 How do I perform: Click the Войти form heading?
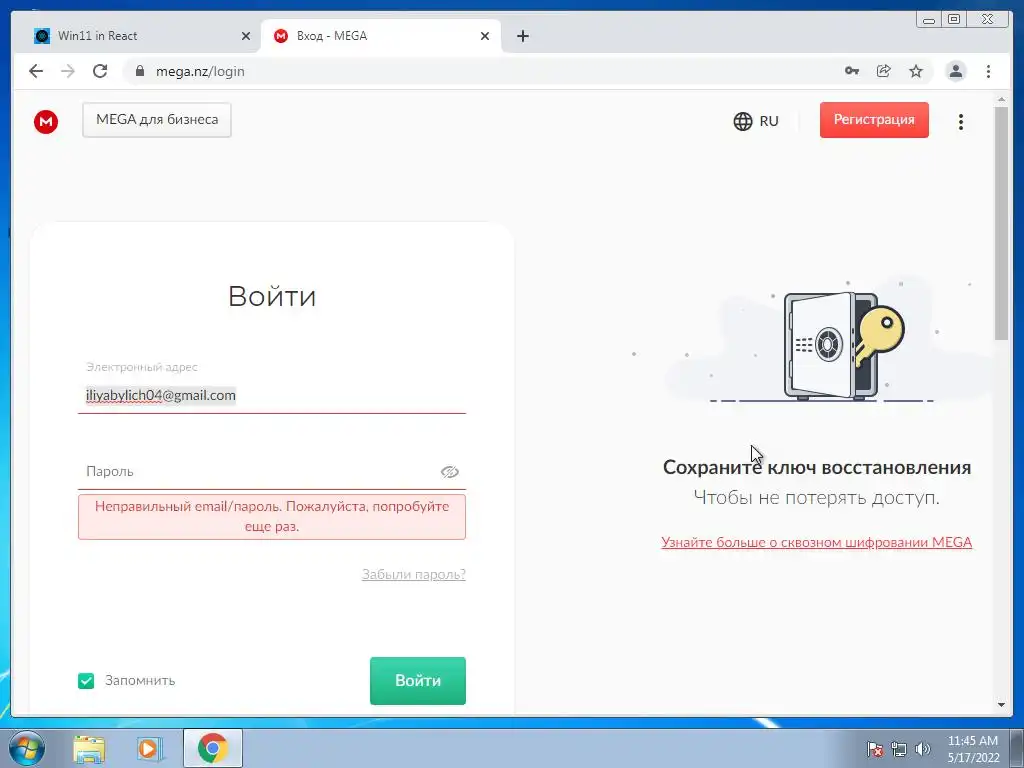tap(272, 296)
